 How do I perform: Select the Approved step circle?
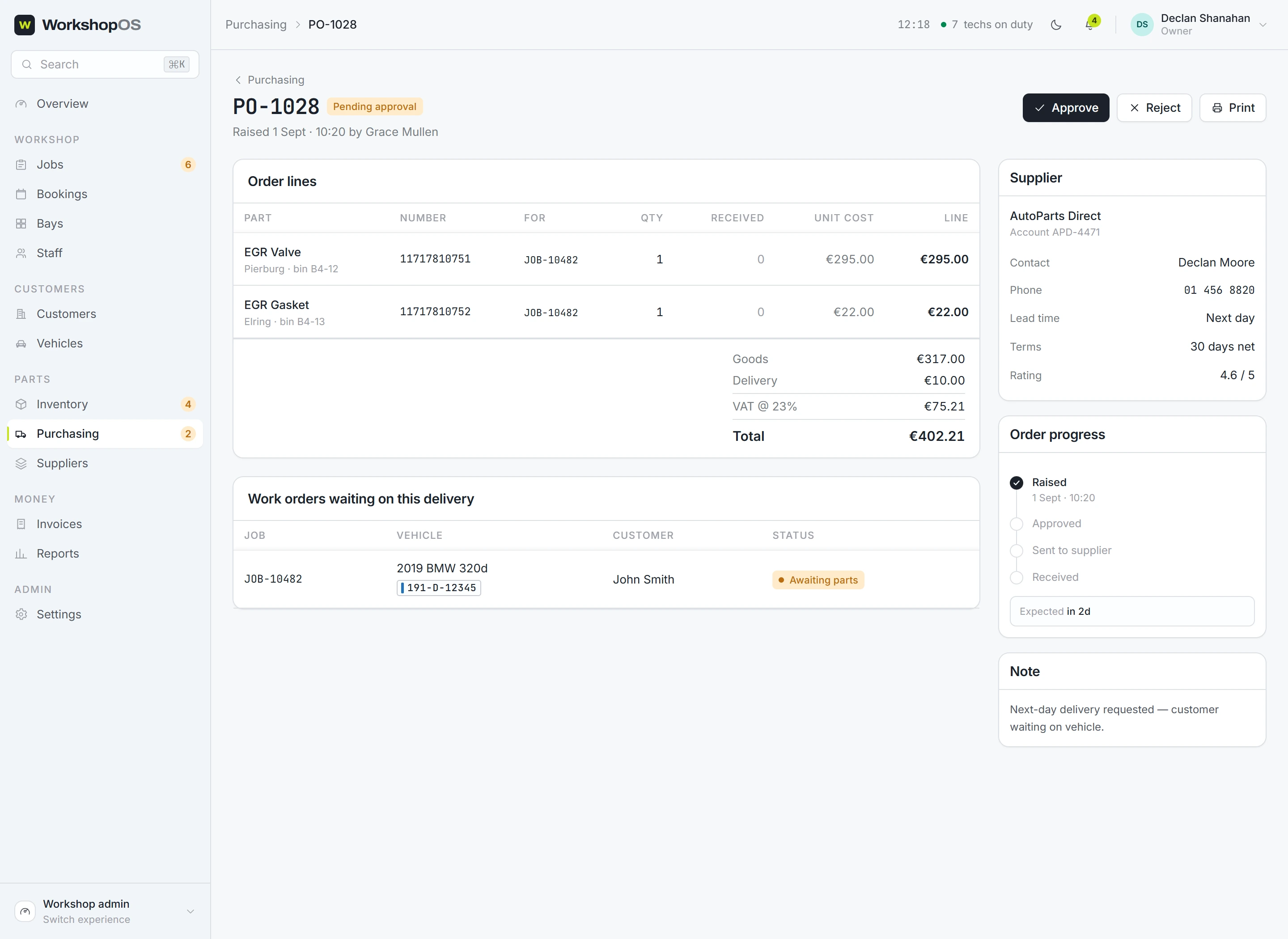point(1016,524)
